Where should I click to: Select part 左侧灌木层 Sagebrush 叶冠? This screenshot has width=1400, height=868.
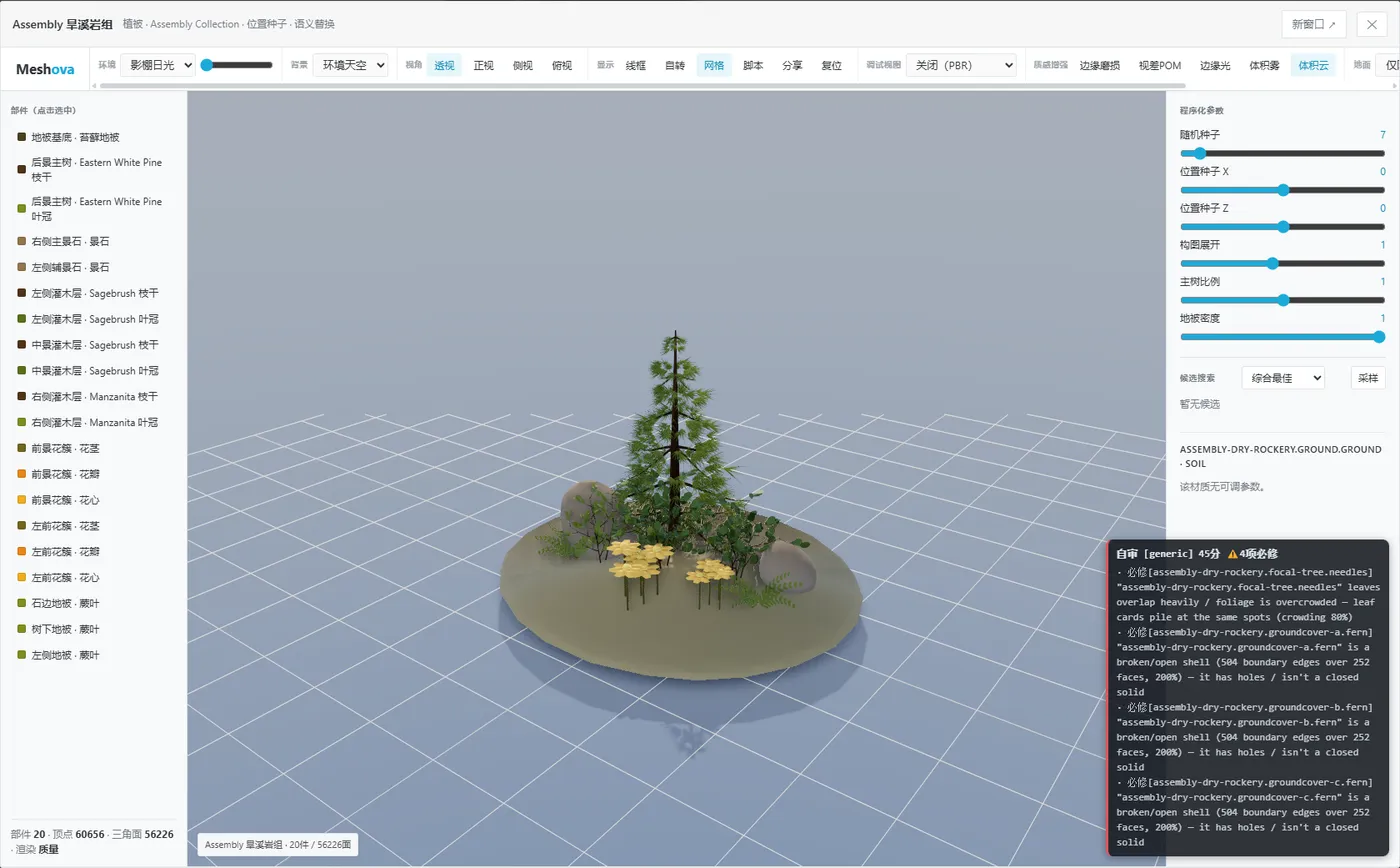(93, 319)
